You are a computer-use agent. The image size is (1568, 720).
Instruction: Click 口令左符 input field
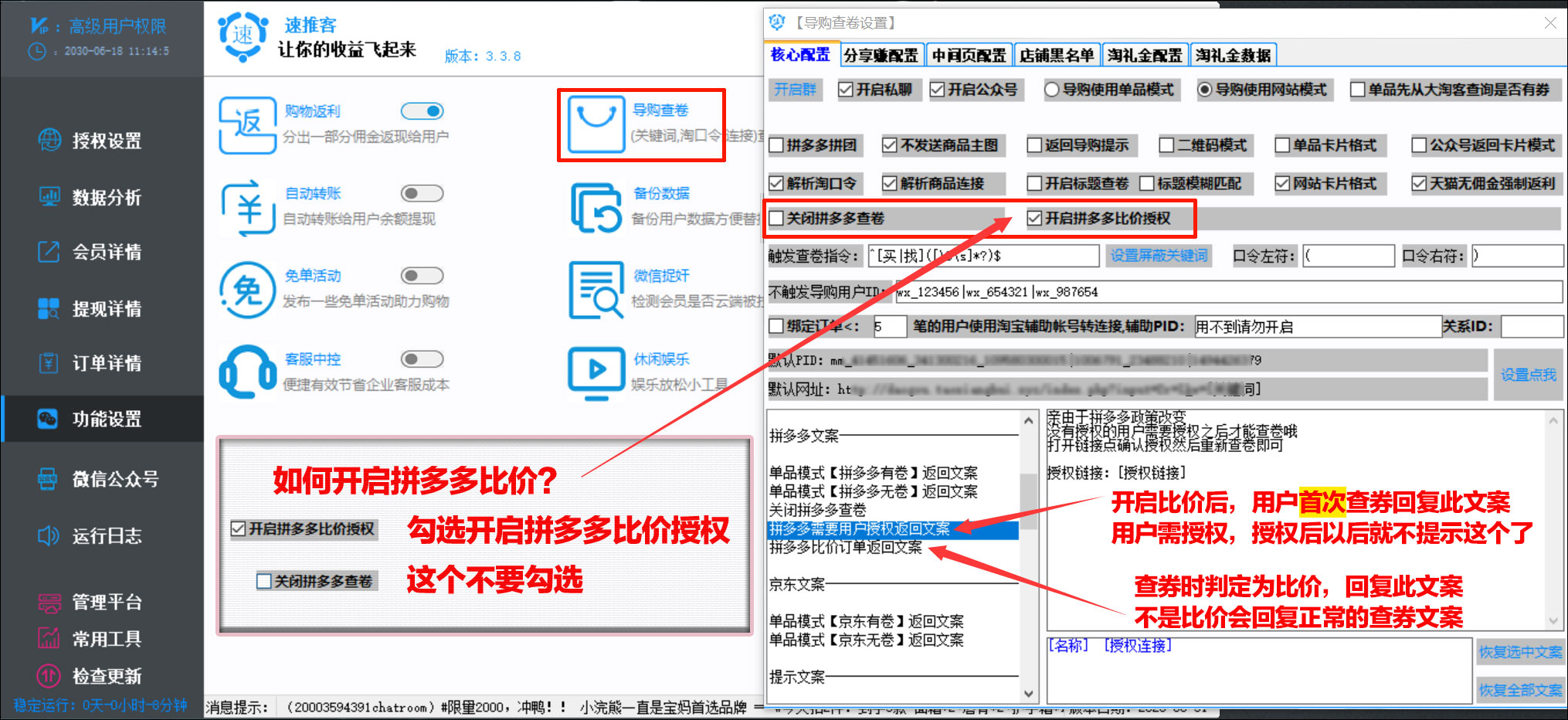pos(1349,256)
